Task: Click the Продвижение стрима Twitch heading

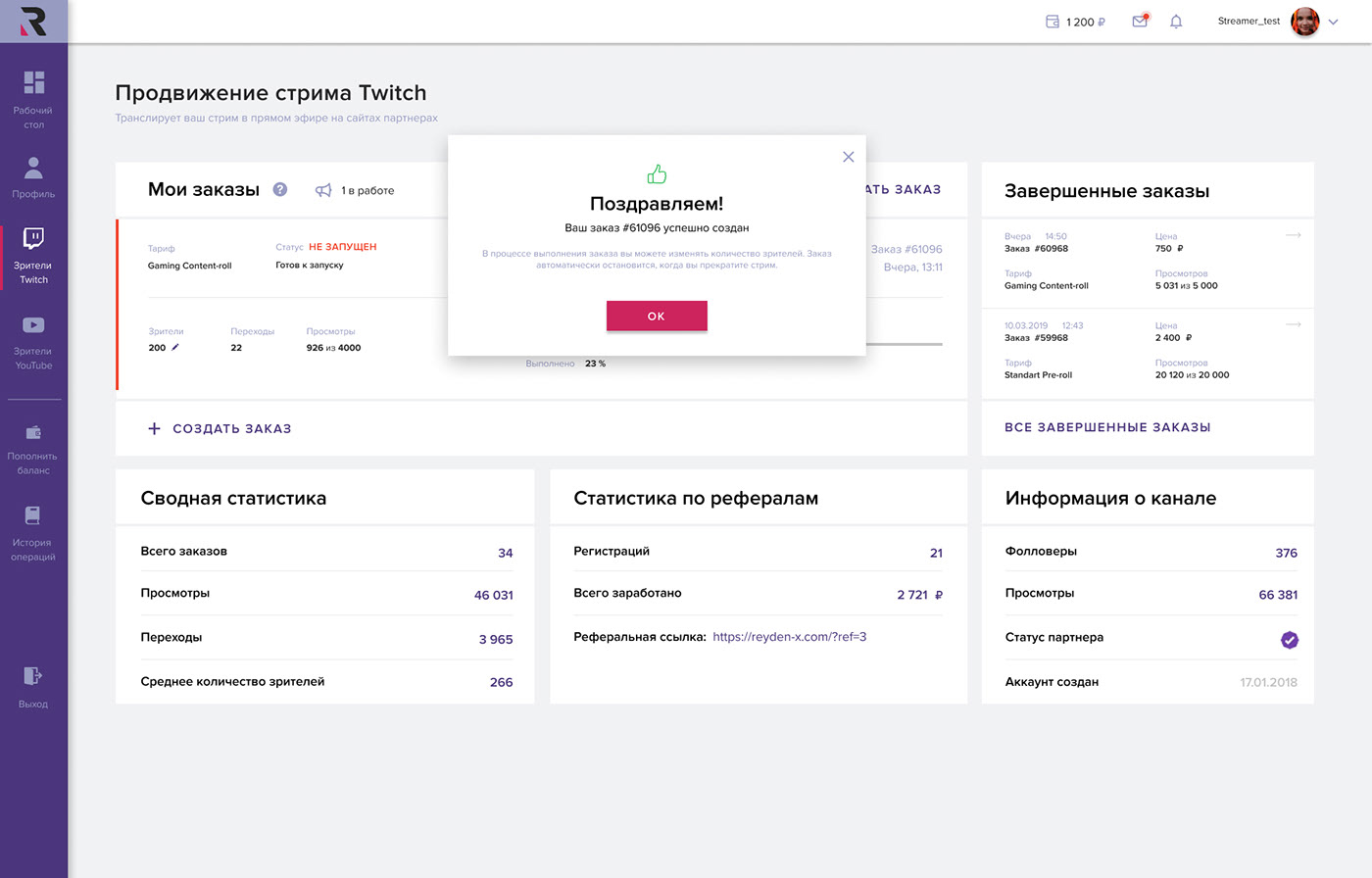Action: [270, 93]
